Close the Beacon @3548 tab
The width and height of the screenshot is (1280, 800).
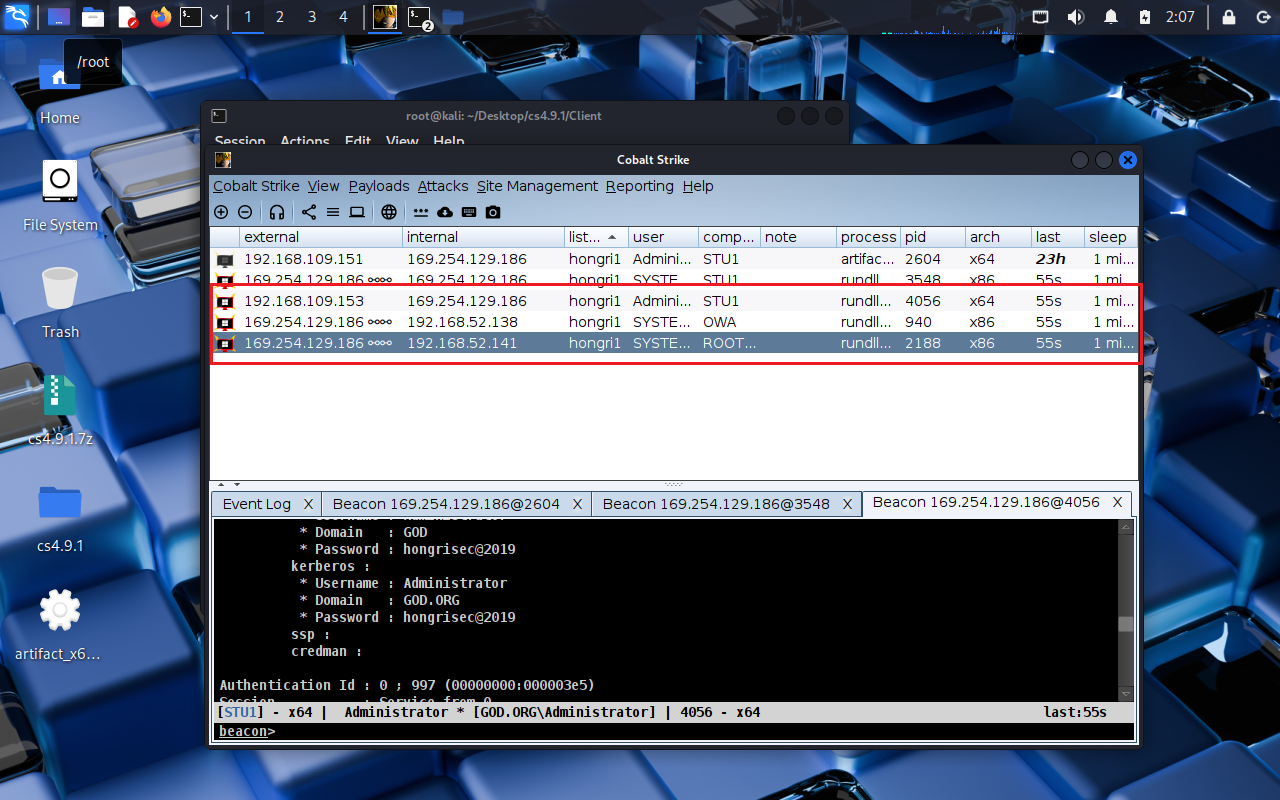pos(847,504)
